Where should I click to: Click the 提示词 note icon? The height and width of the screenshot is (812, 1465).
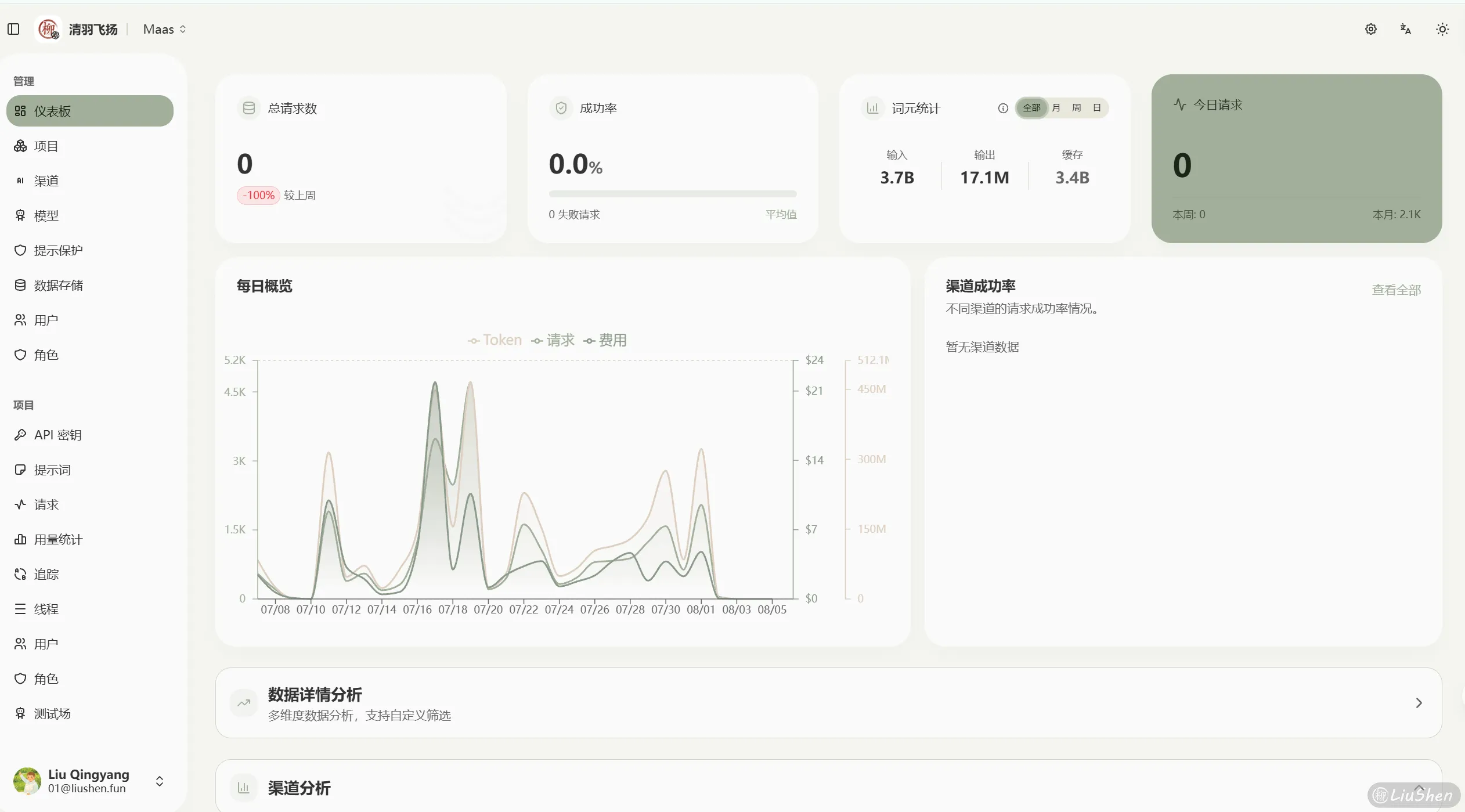tap(20, 470)
